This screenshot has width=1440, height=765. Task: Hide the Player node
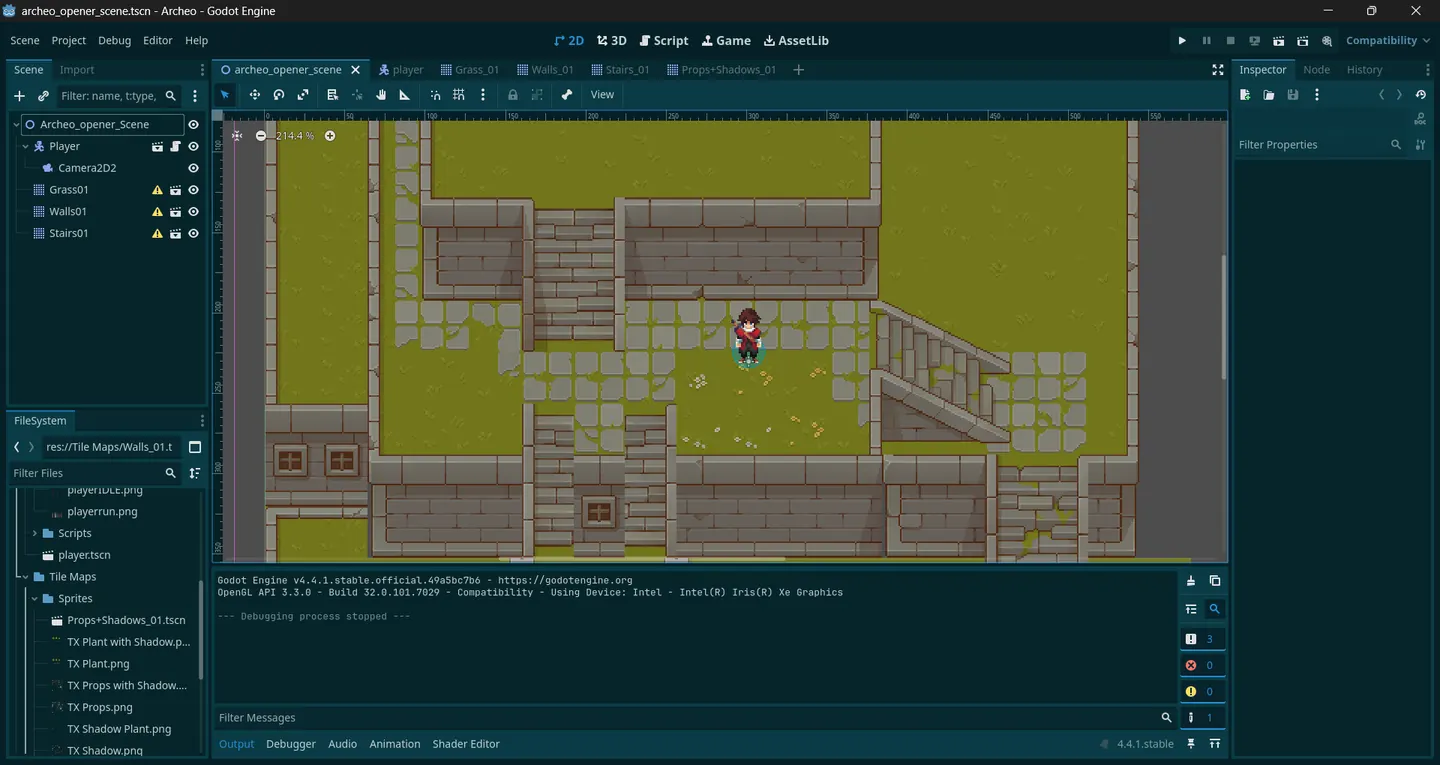[193, 146]
